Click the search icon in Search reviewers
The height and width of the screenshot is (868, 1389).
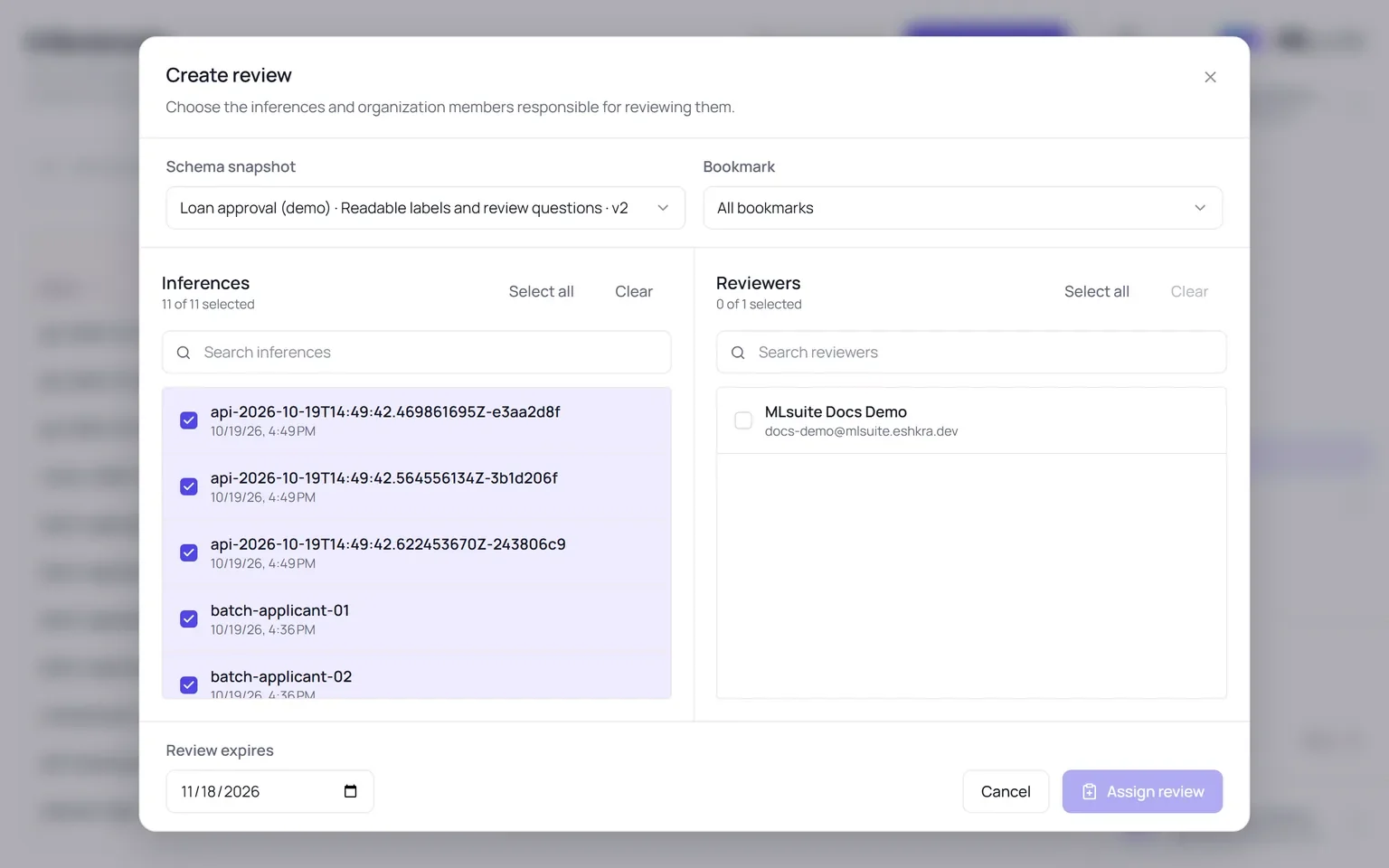click(x=738, y=353)
